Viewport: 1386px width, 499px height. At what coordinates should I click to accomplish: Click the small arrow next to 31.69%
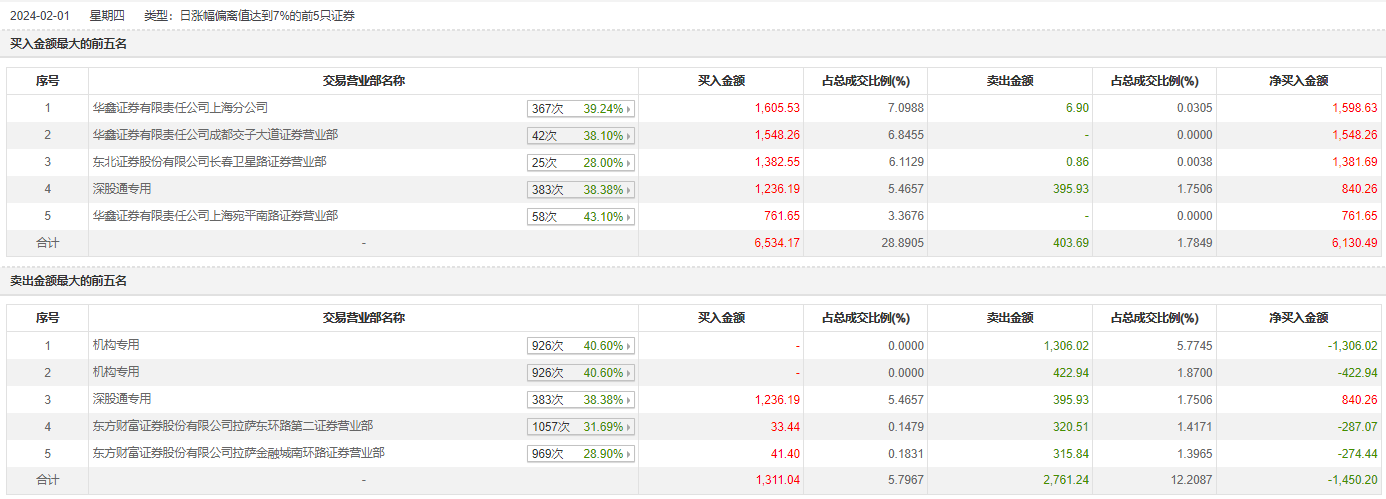tap(629, 427)
